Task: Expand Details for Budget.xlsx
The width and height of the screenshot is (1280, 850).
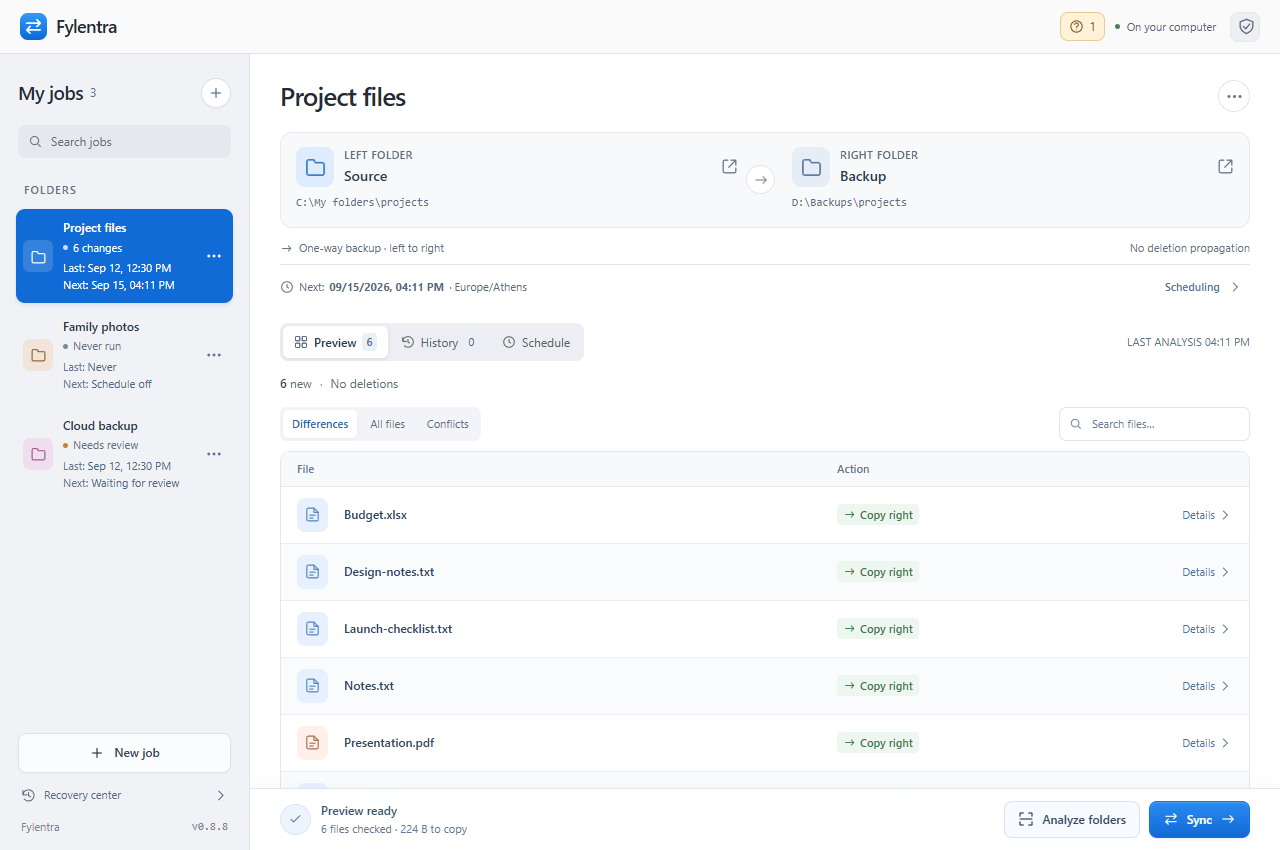Action: tap(1205, 515)
